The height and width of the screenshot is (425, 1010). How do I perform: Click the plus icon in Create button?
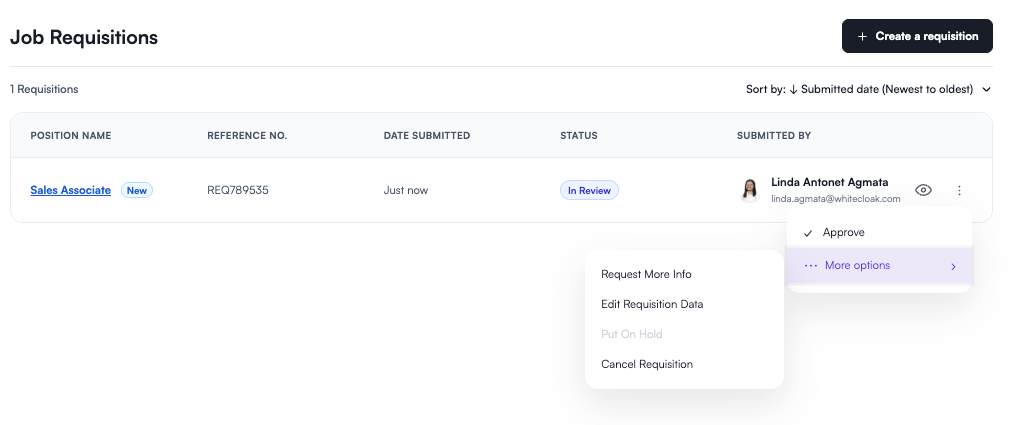click(862, 36)
